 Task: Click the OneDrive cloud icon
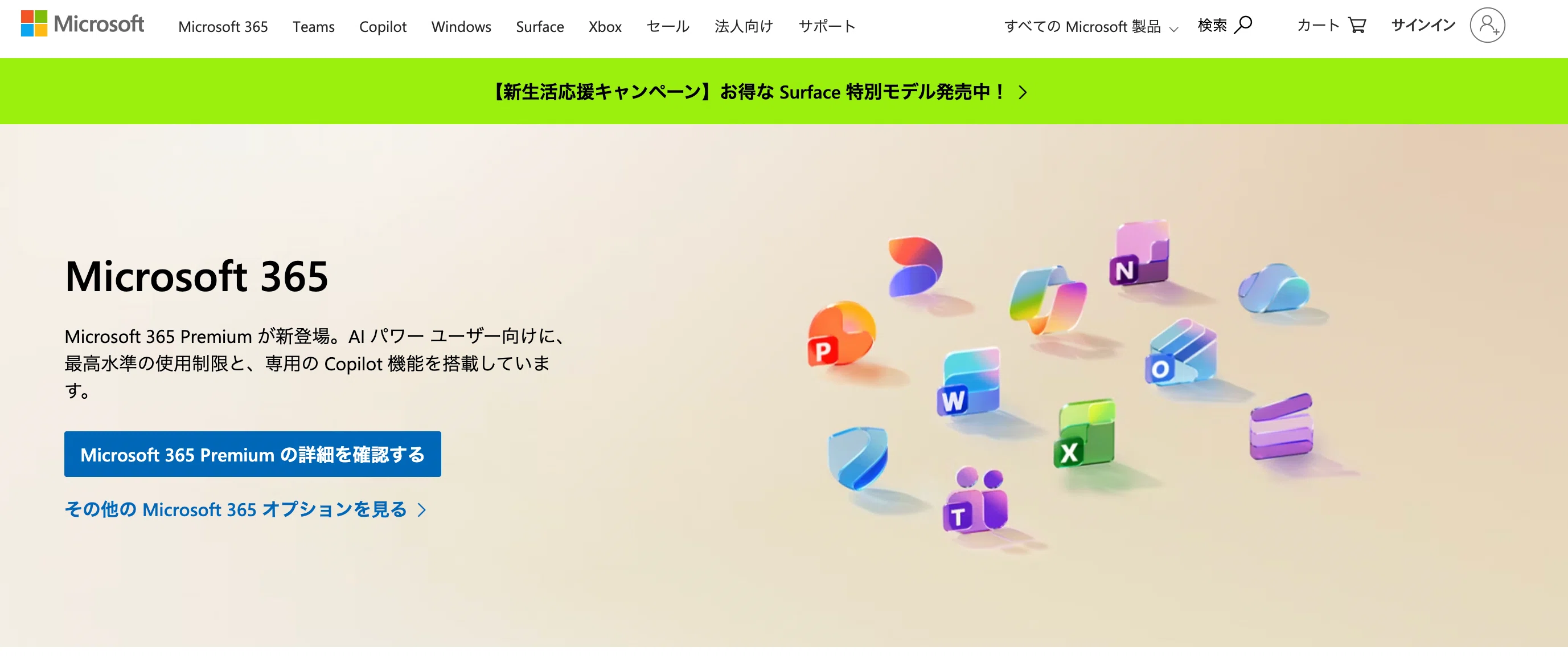pyautogui.click(x=1274, y=288)
